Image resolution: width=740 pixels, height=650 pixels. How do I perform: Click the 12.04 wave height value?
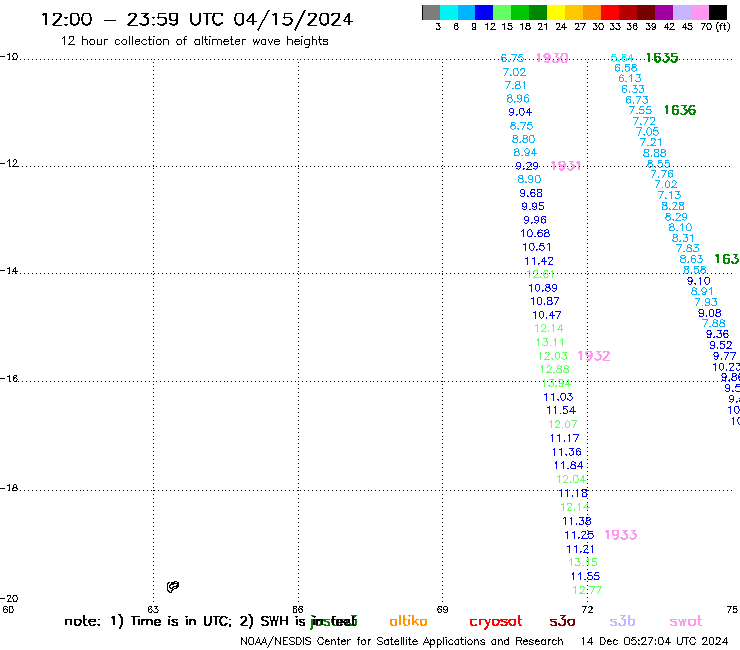click(571, 480)
